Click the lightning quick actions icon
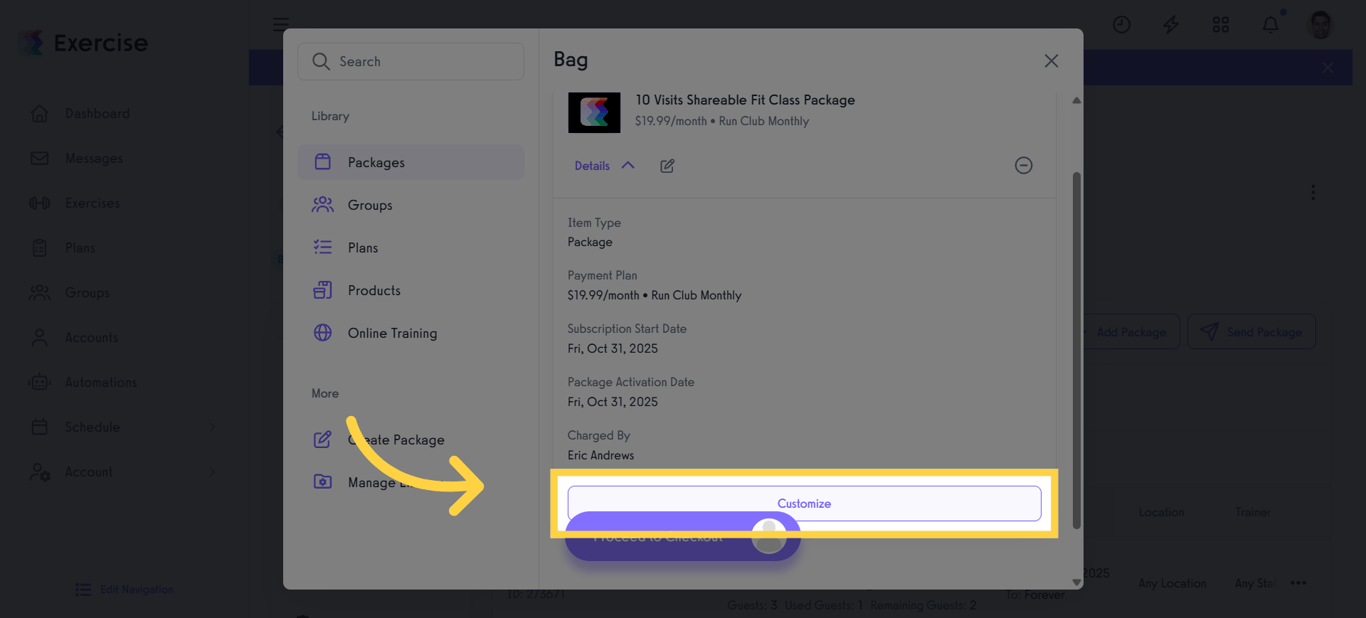The image size is (1366, 618). tap(1171, 24)
